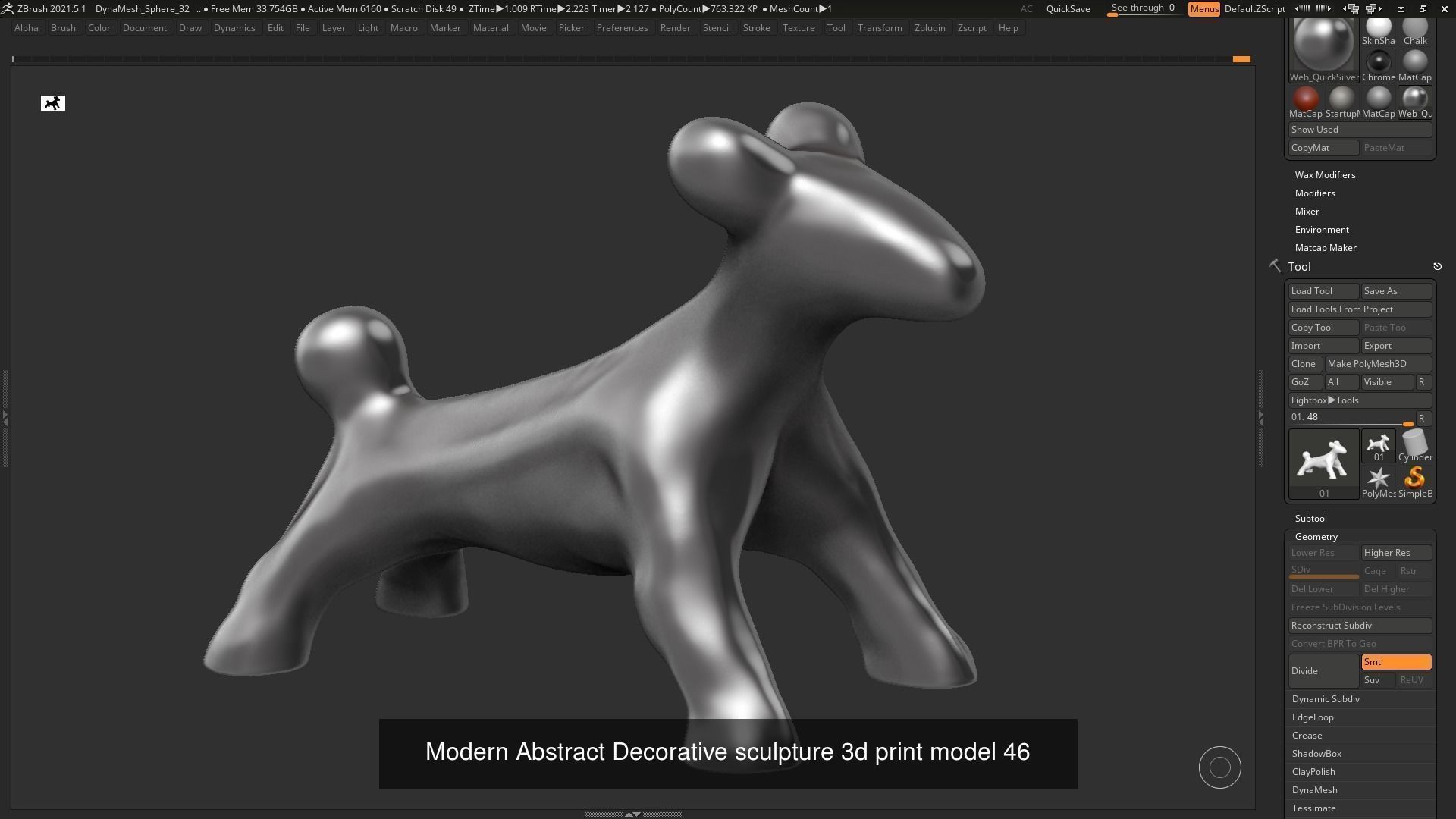Viewport: 1456px width, 819px height.
Task: Click the bottom tray divider arrows
Action: (632, 814)
